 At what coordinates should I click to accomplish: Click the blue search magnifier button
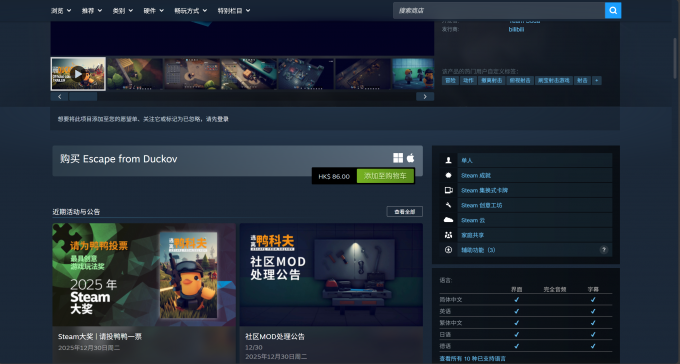click(x=613, y=10)
